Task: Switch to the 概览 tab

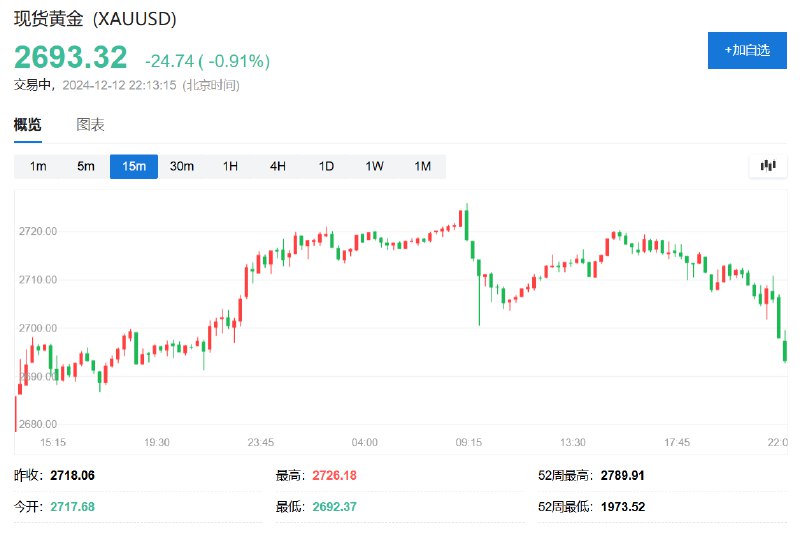Action: click(x=28, y=125)
